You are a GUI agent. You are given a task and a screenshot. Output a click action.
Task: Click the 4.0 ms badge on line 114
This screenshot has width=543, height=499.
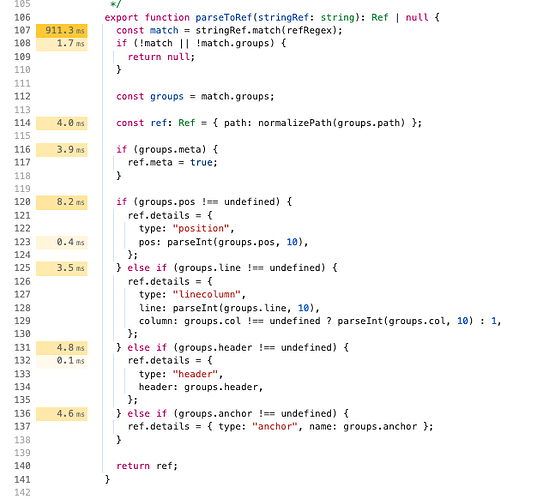[62, 123]
